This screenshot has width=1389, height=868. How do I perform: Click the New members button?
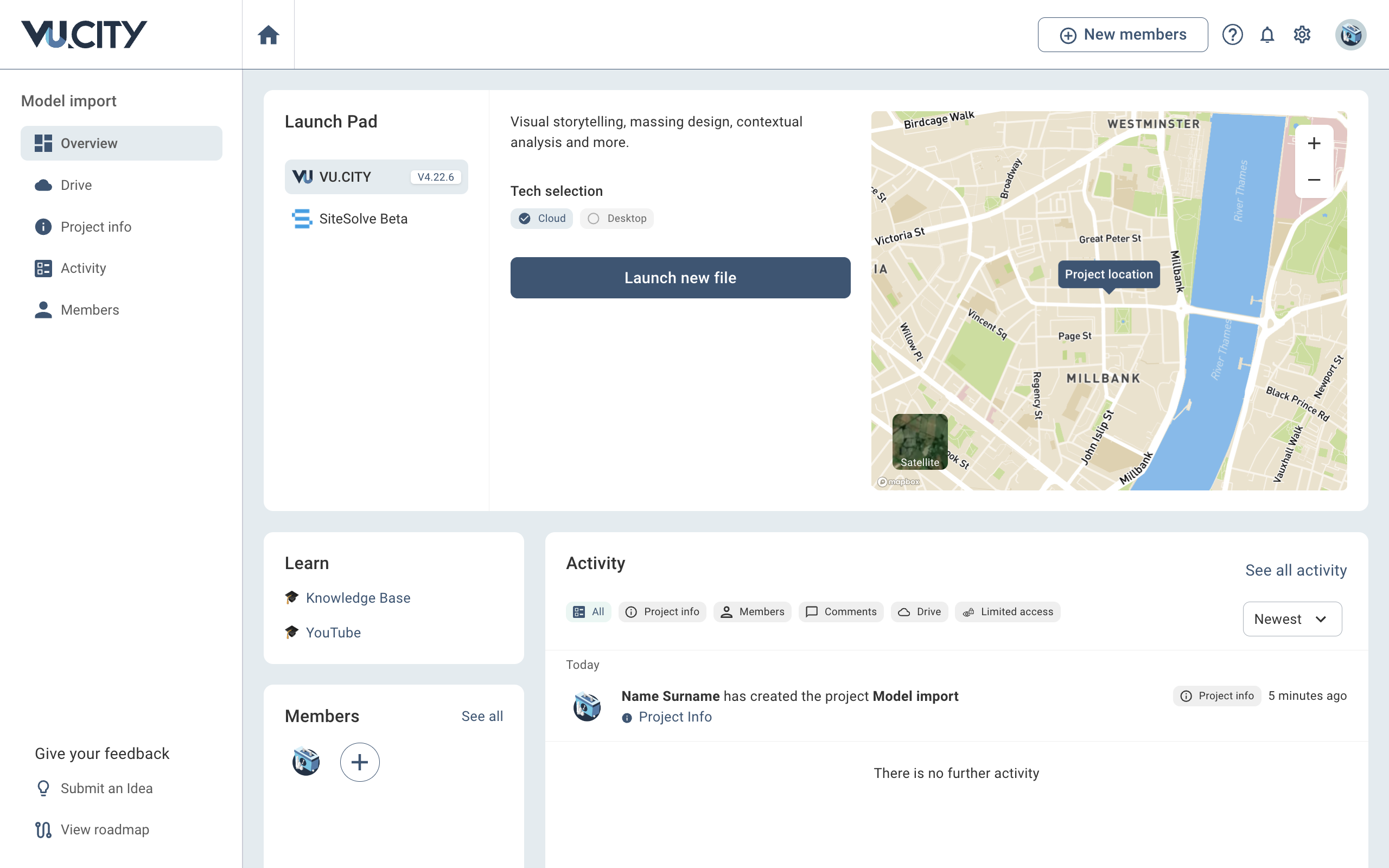click(x=1122, y=35)
